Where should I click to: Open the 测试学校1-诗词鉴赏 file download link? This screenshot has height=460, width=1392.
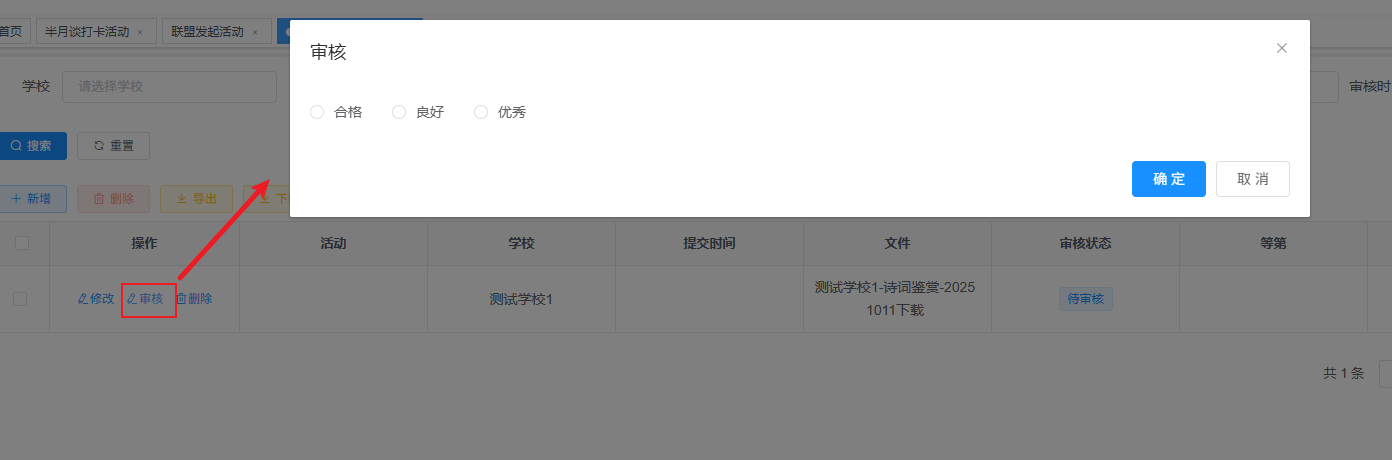pyautogui.click(x=896, y=299)
